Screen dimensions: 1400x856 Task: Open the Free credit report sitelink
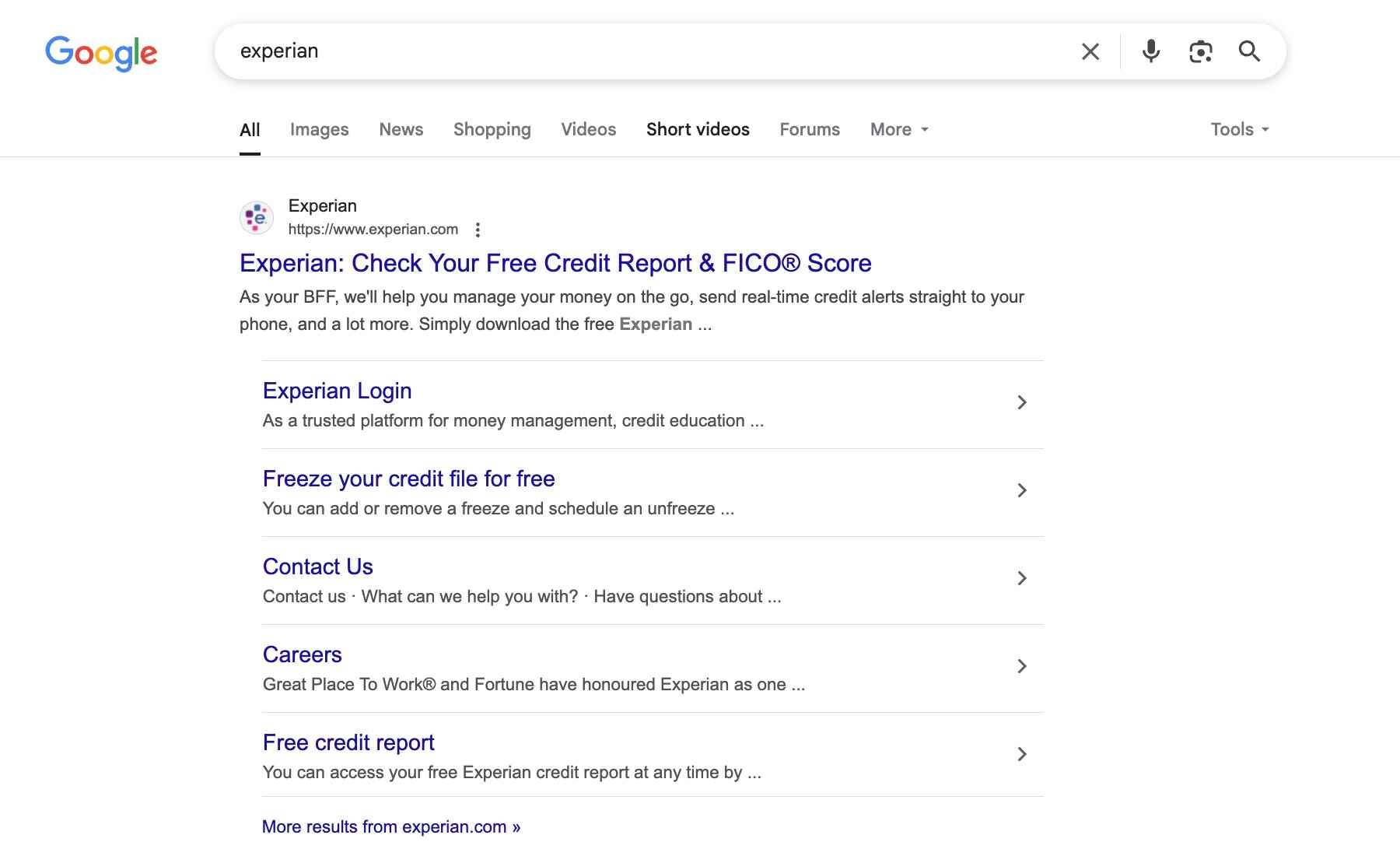coord(348,742)
